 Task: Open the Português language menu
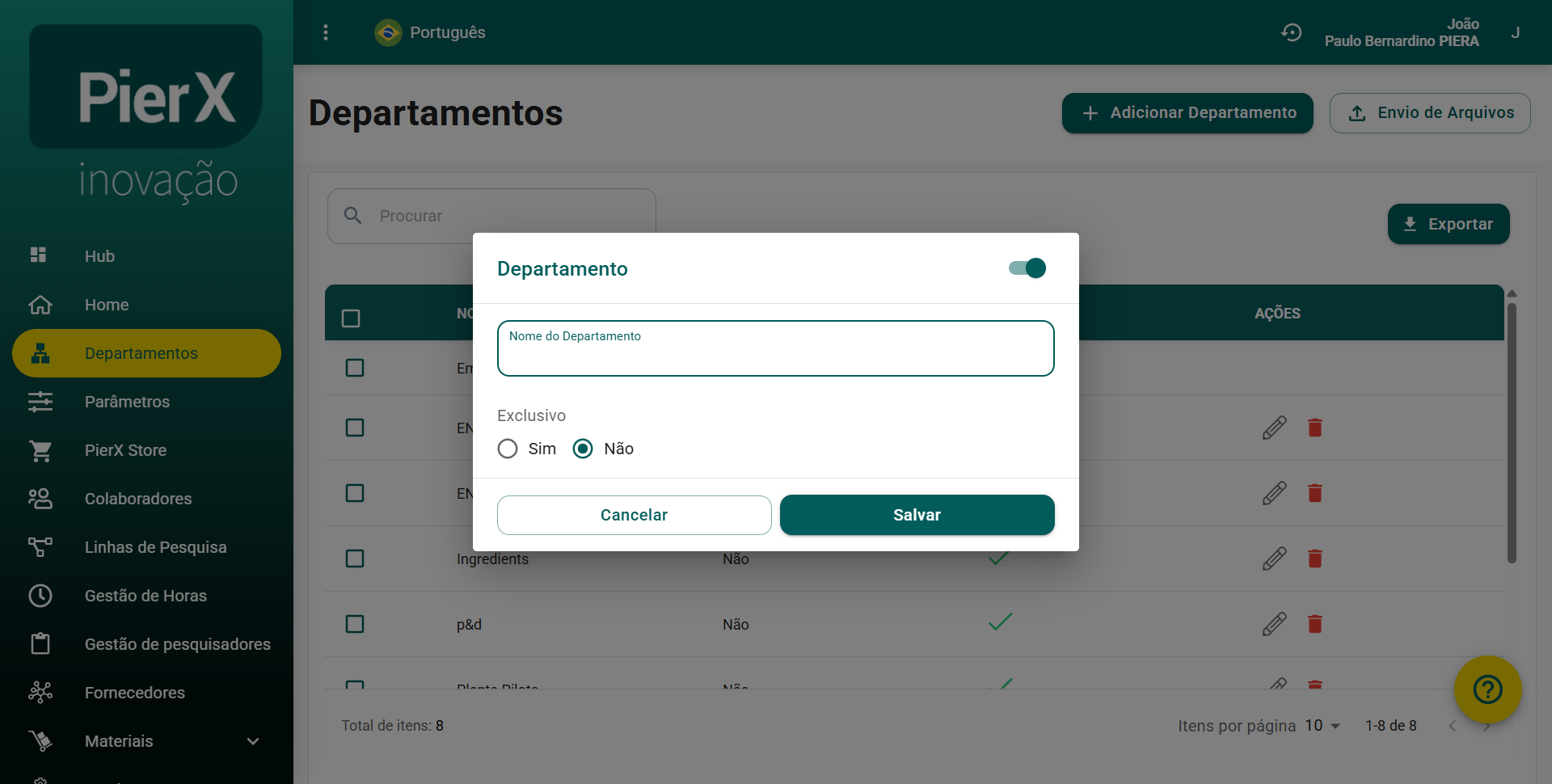(x=429, y=32)
